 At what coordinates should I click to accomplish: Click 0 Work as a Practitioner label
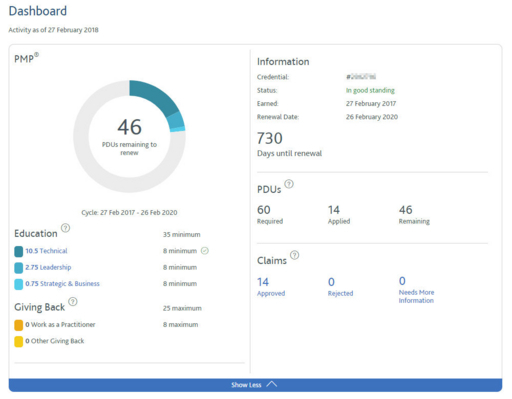click(x=60, y=324)
